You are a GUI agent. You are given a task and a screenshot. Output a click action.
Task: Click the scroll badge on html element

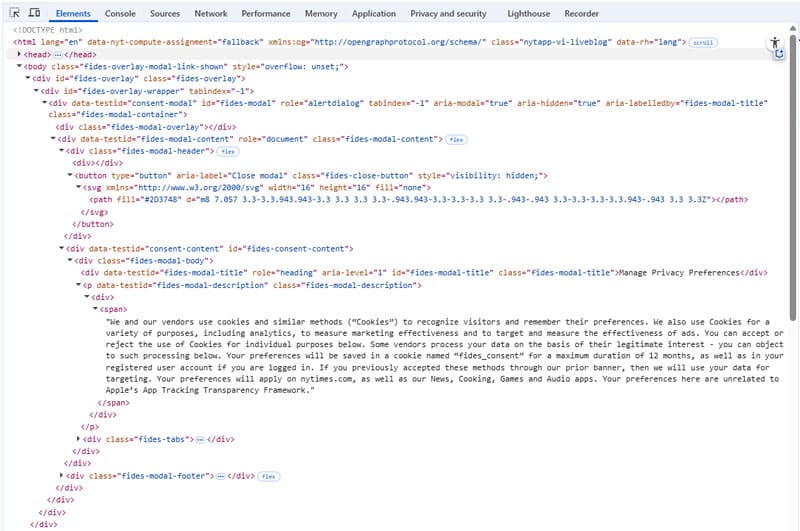(703, 42)
